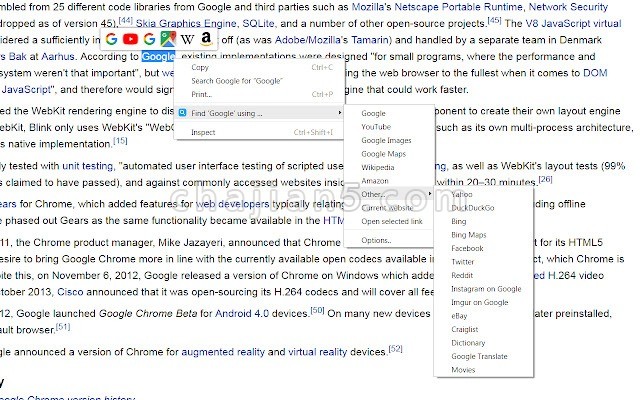
Task: Select Dictionary in the Other list
Action: point(484,342)
